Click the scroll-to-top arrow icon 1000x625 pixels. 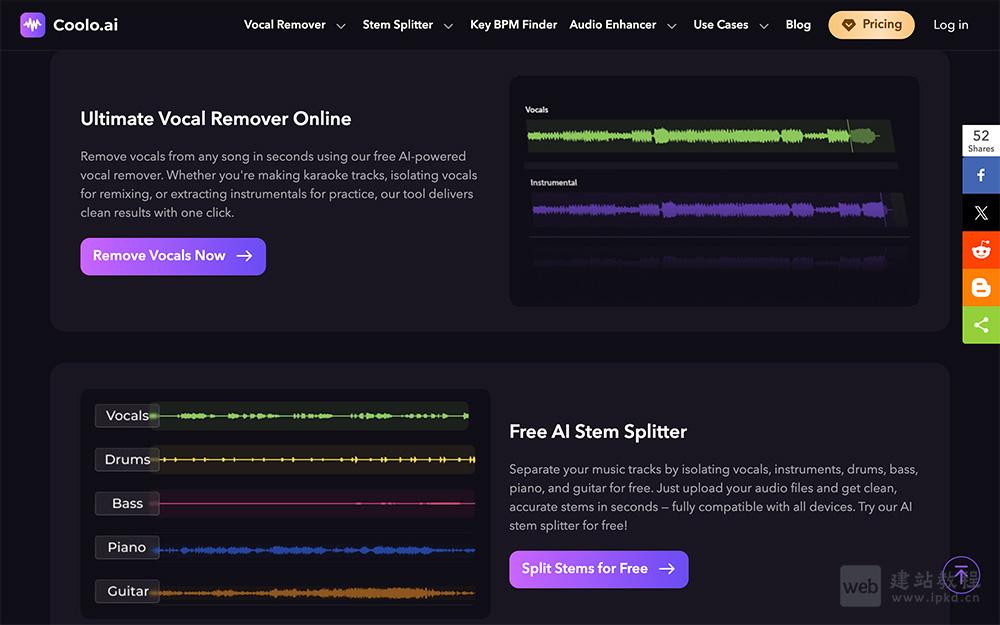961,575
